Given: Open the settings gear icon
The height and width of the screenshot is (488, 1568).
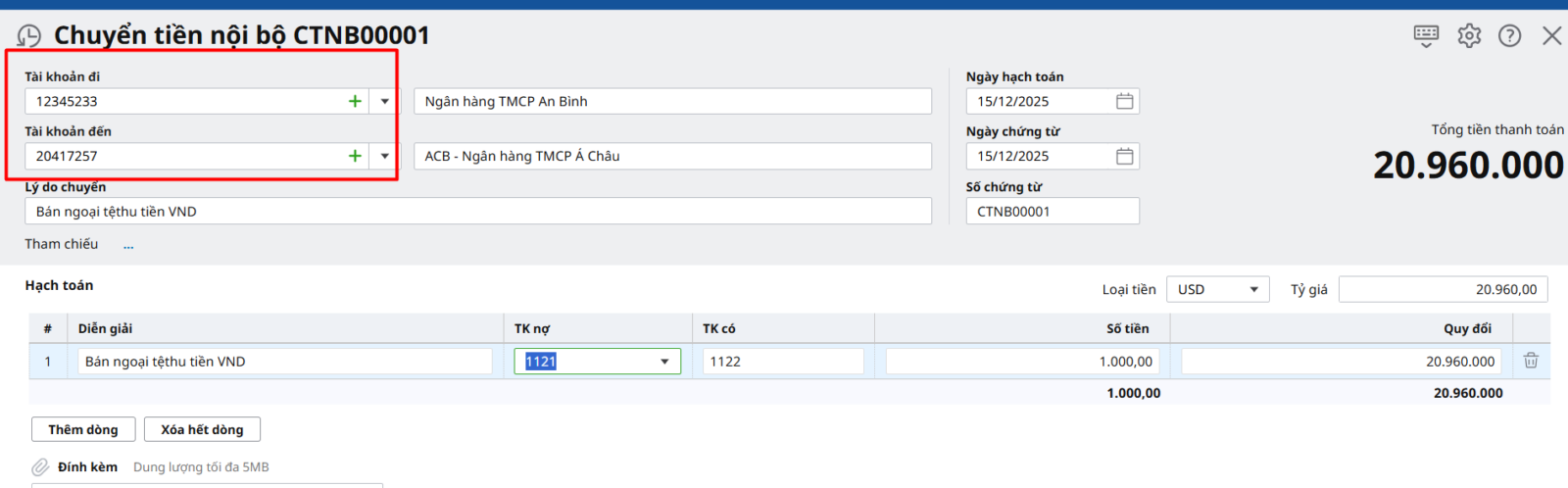Looking at the screenshot, I should [1469, 36].
